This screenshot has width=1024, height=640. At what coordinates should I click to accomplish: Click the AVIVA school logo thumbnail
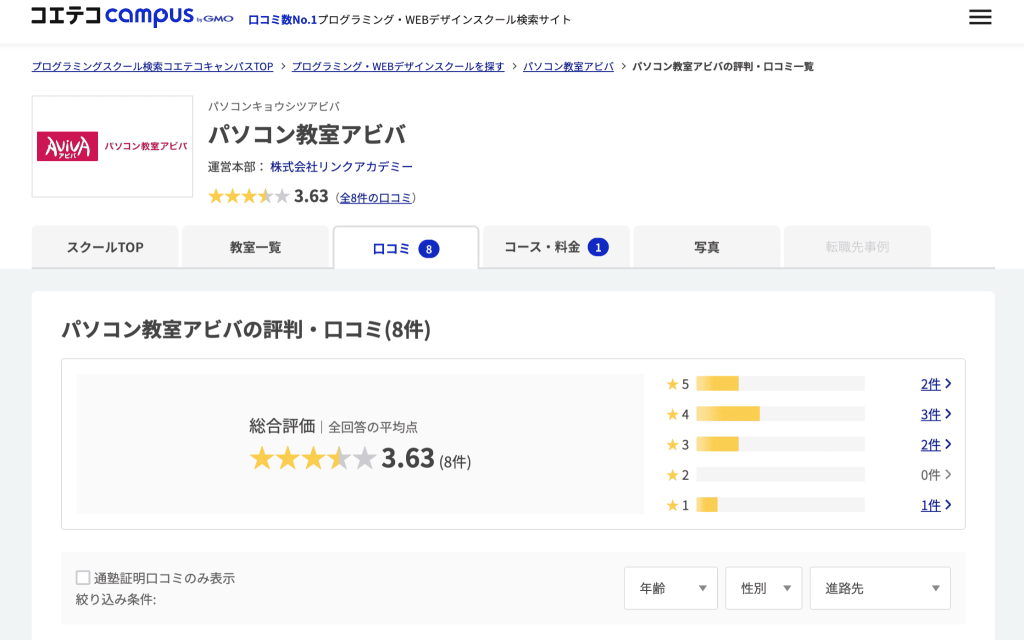[x=112, y=146]
